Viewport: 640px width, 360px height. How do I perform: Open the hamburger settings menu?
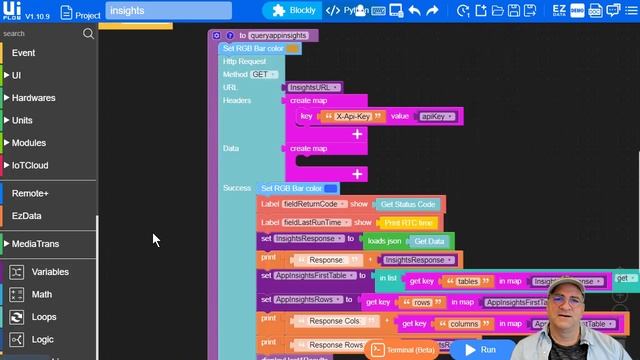click(631, 11)
